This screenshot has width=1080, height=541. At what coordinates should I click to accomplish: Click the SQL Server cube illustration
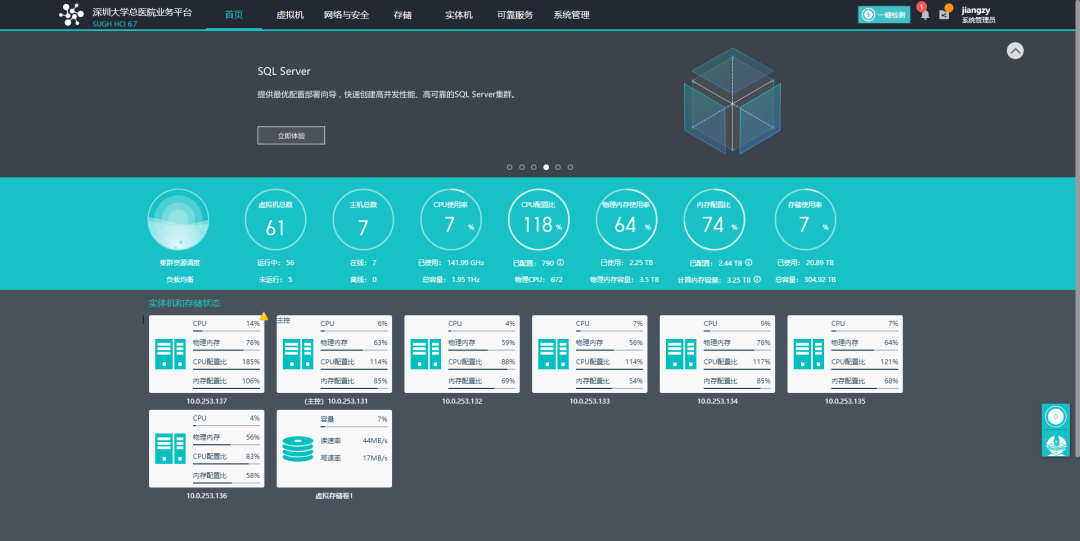732,101
